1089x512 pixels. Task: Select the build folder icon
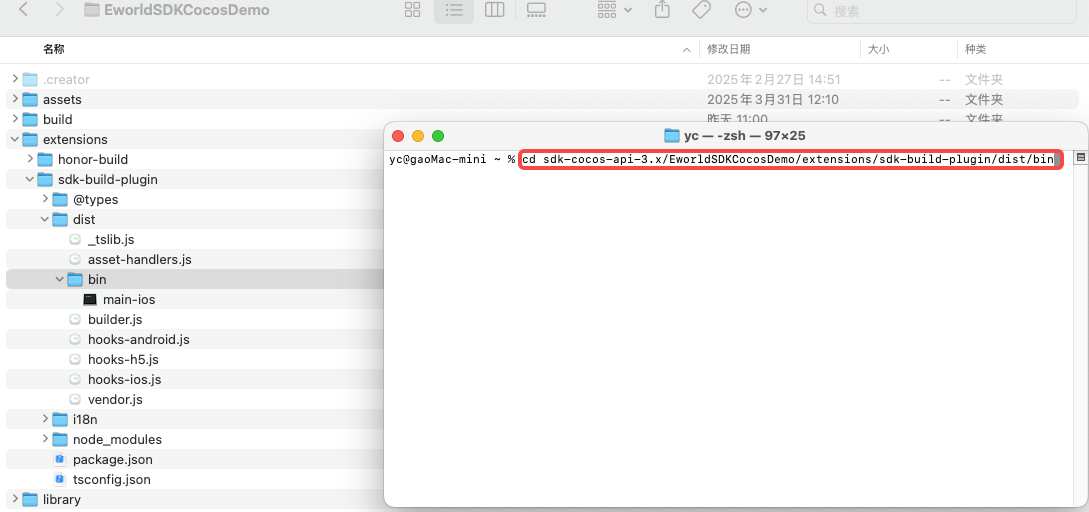30,119
